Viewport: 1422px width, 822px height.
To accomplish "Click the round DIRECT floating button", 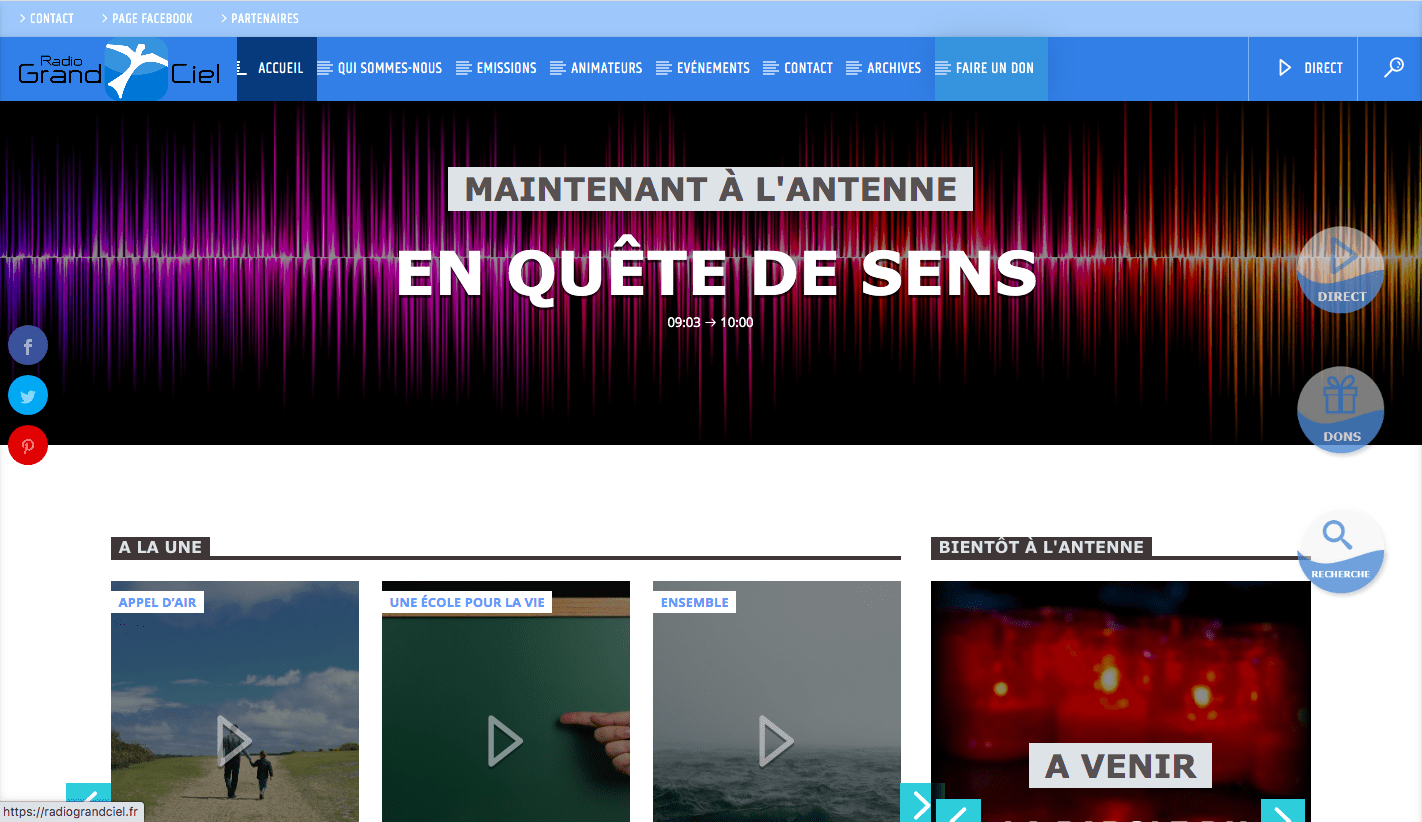I will (x=1340, y=270).
